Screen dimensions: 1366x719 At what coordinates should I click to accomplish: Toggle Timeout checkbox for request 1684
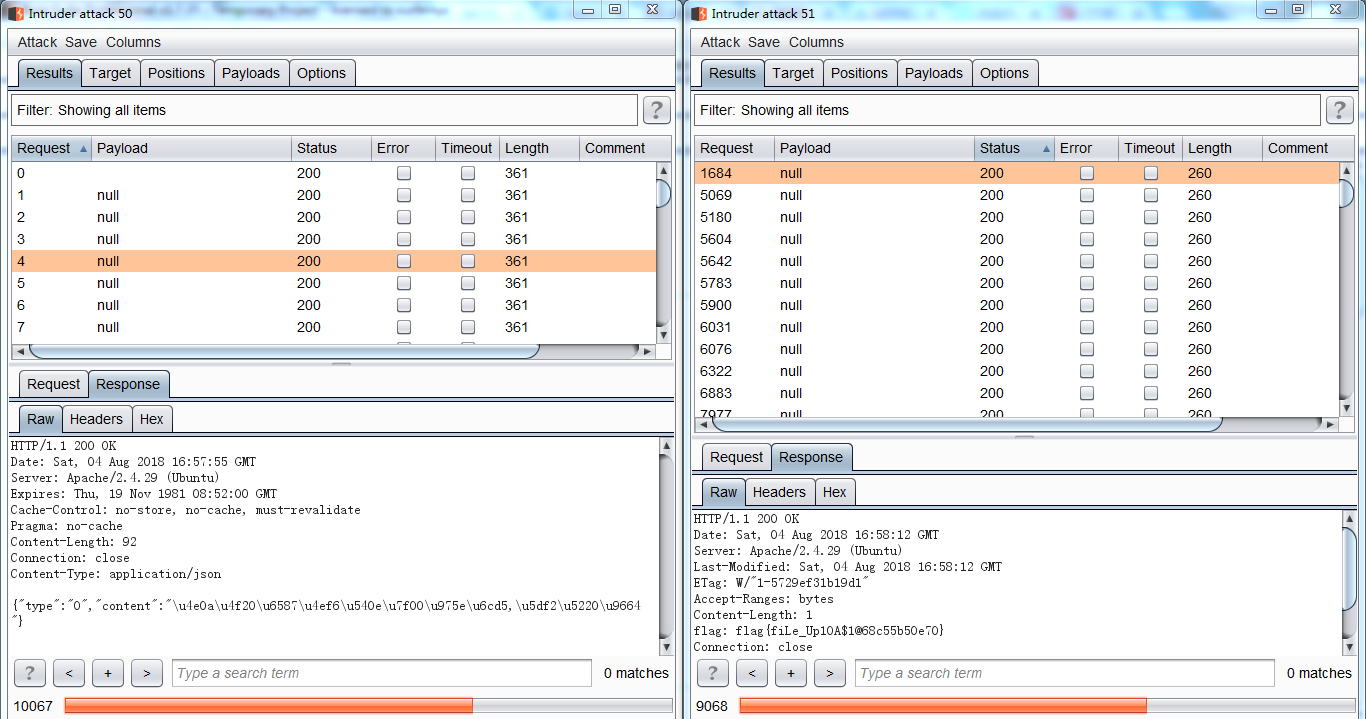coord(1151,173)
